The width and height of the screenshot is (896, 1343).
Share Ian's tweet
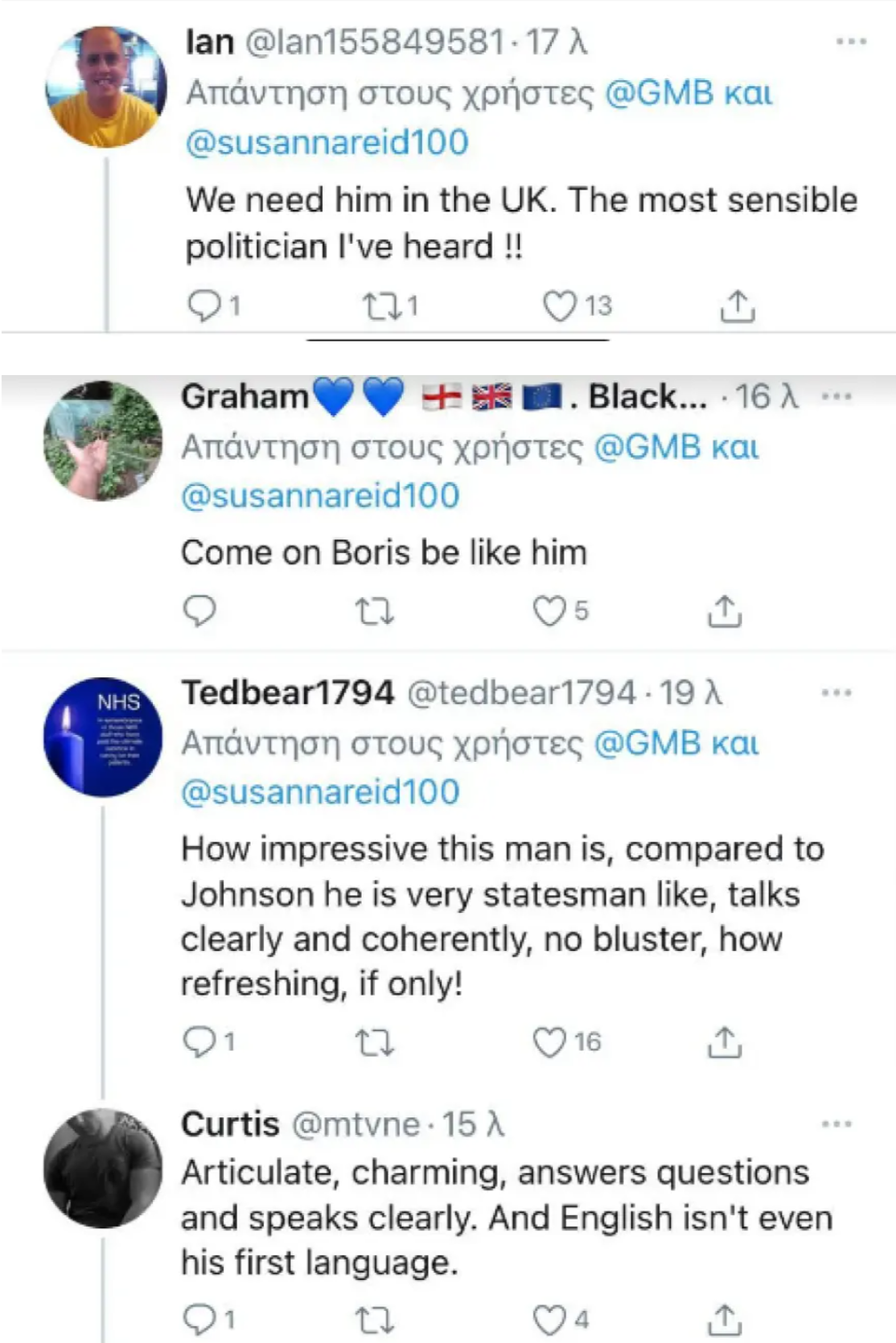coord(737,306)
